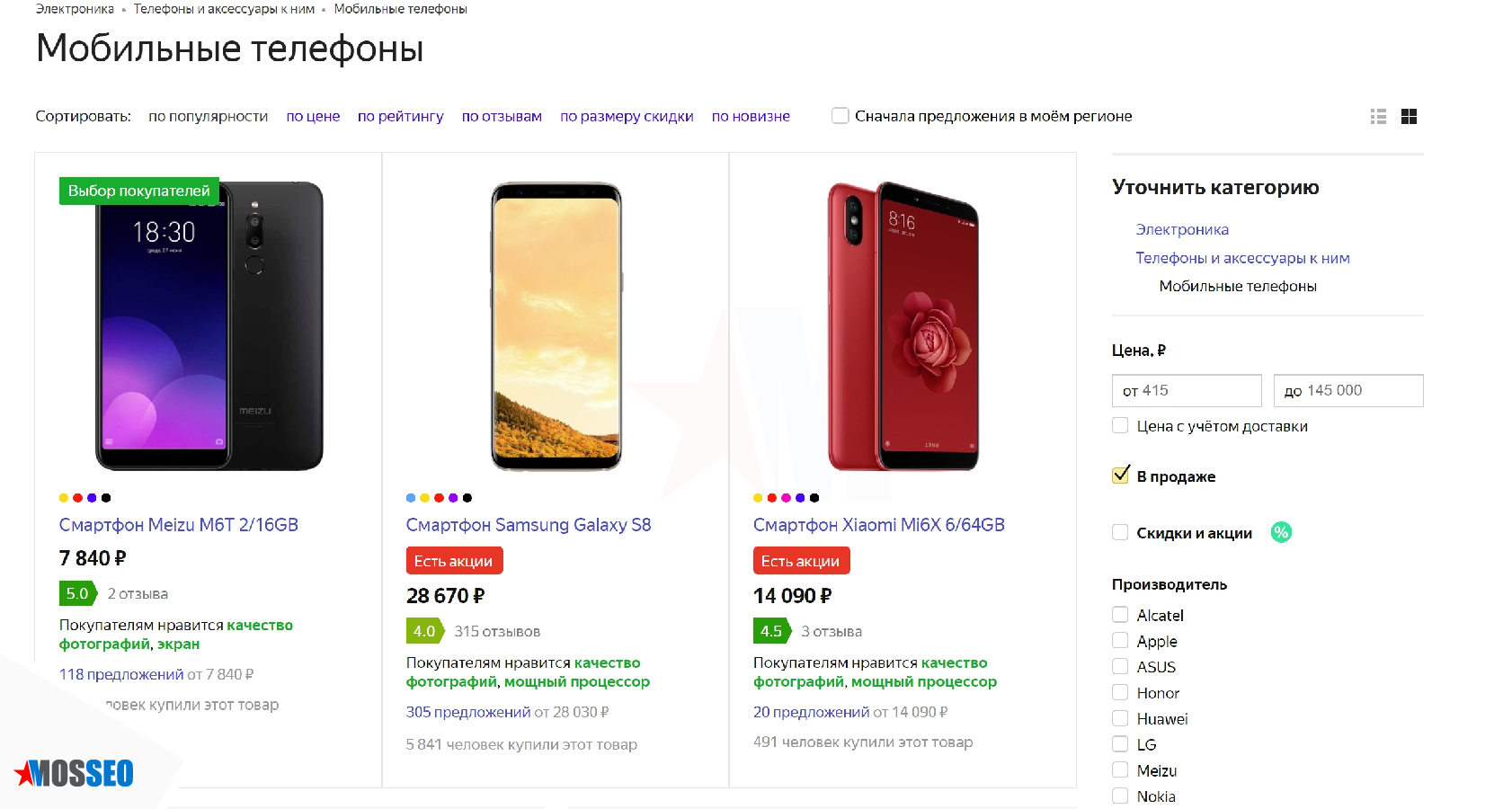Check the Apple manufacturer filter
The width and height of the screenshot is (1512, 809).
click(1120, 640)
